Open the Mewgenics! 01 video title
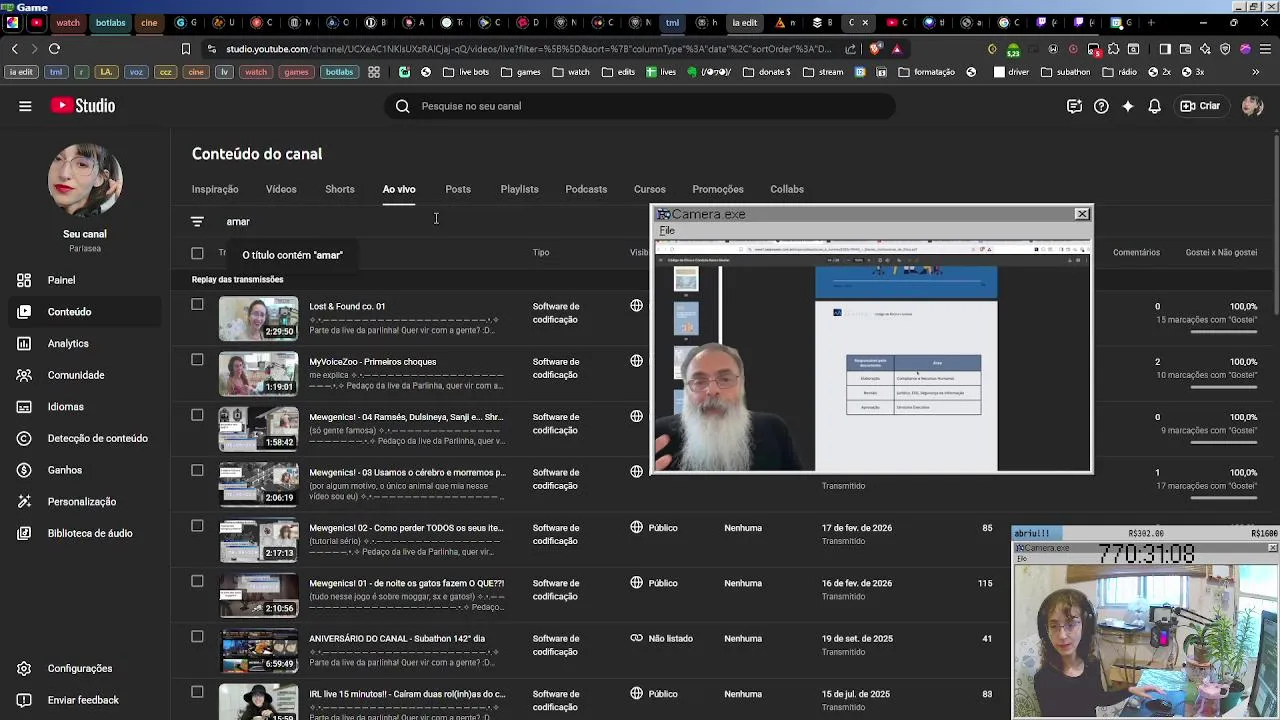This screenshot has height=720, width=1280. click(406, 583)
